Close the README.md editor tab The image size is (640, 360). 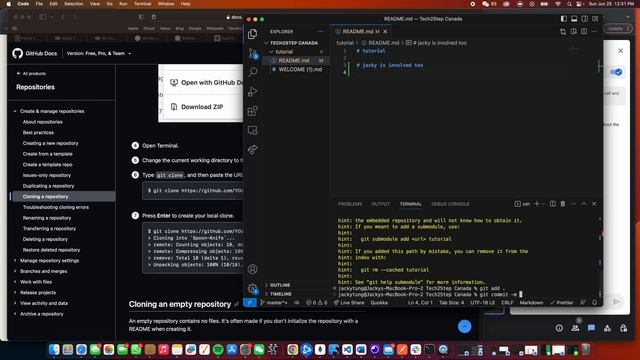coord(385,31)
